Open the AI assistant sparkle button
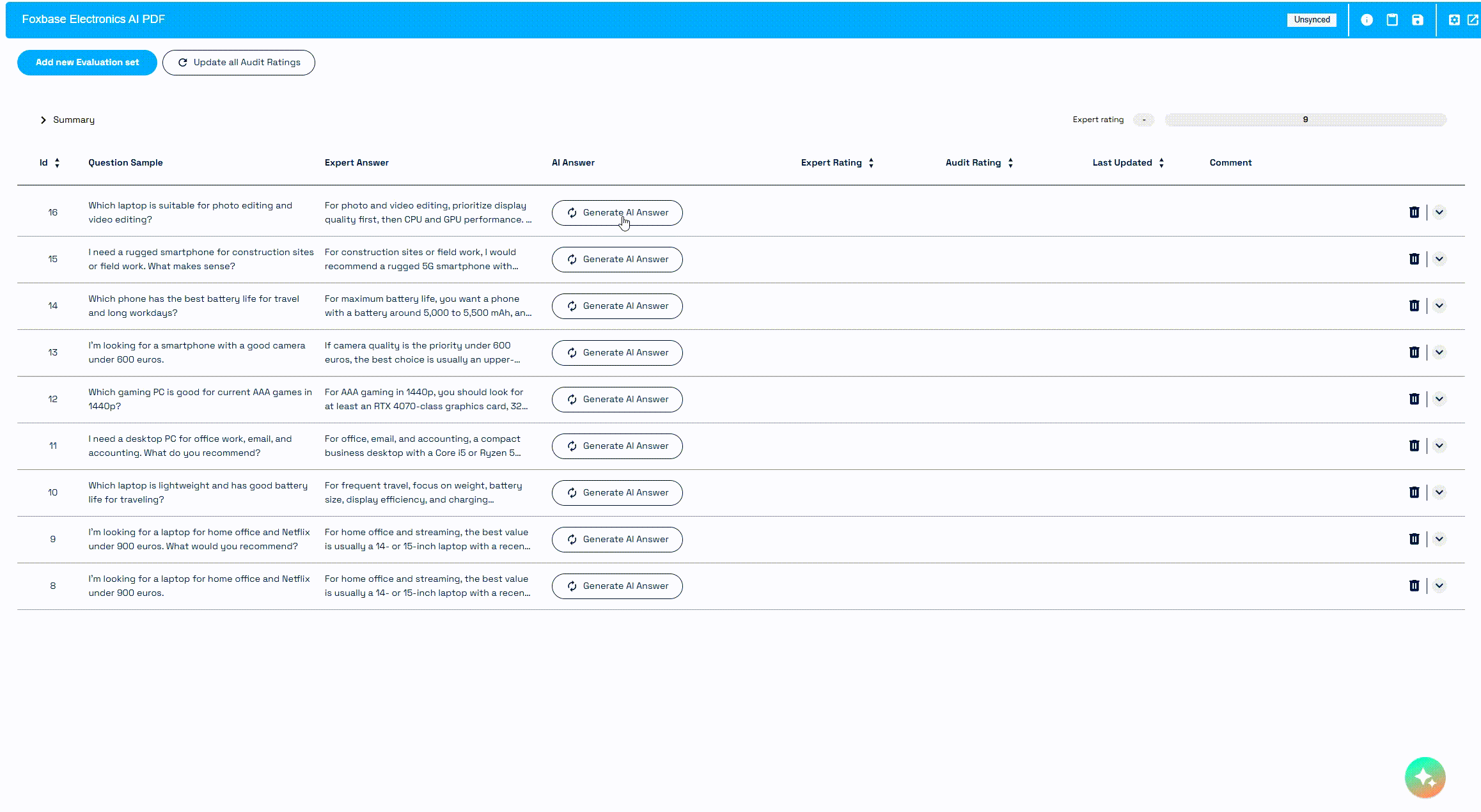Image resolution: width=1481 pixels, height=812 pixels. (1425, 777)
